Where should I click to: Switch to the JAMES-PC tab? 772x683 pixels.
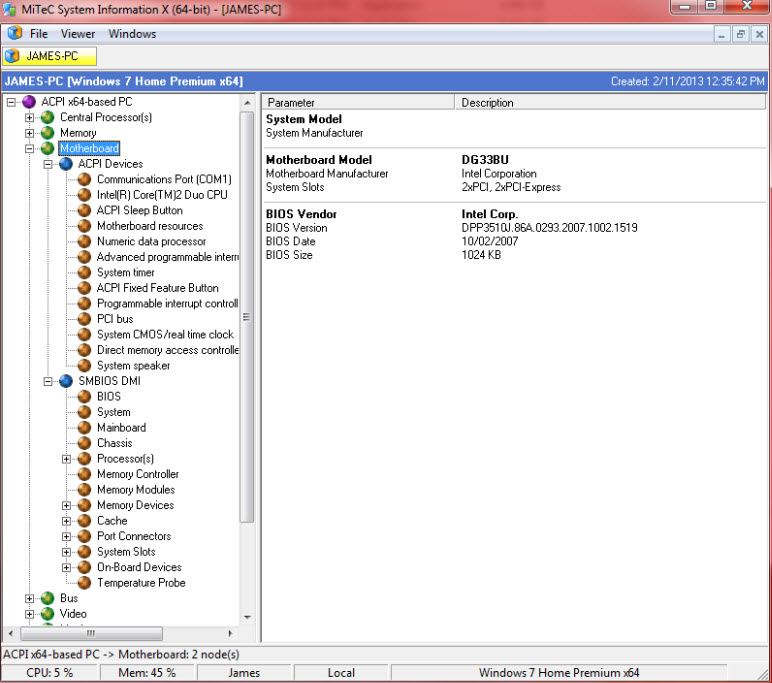coord(50,56)
